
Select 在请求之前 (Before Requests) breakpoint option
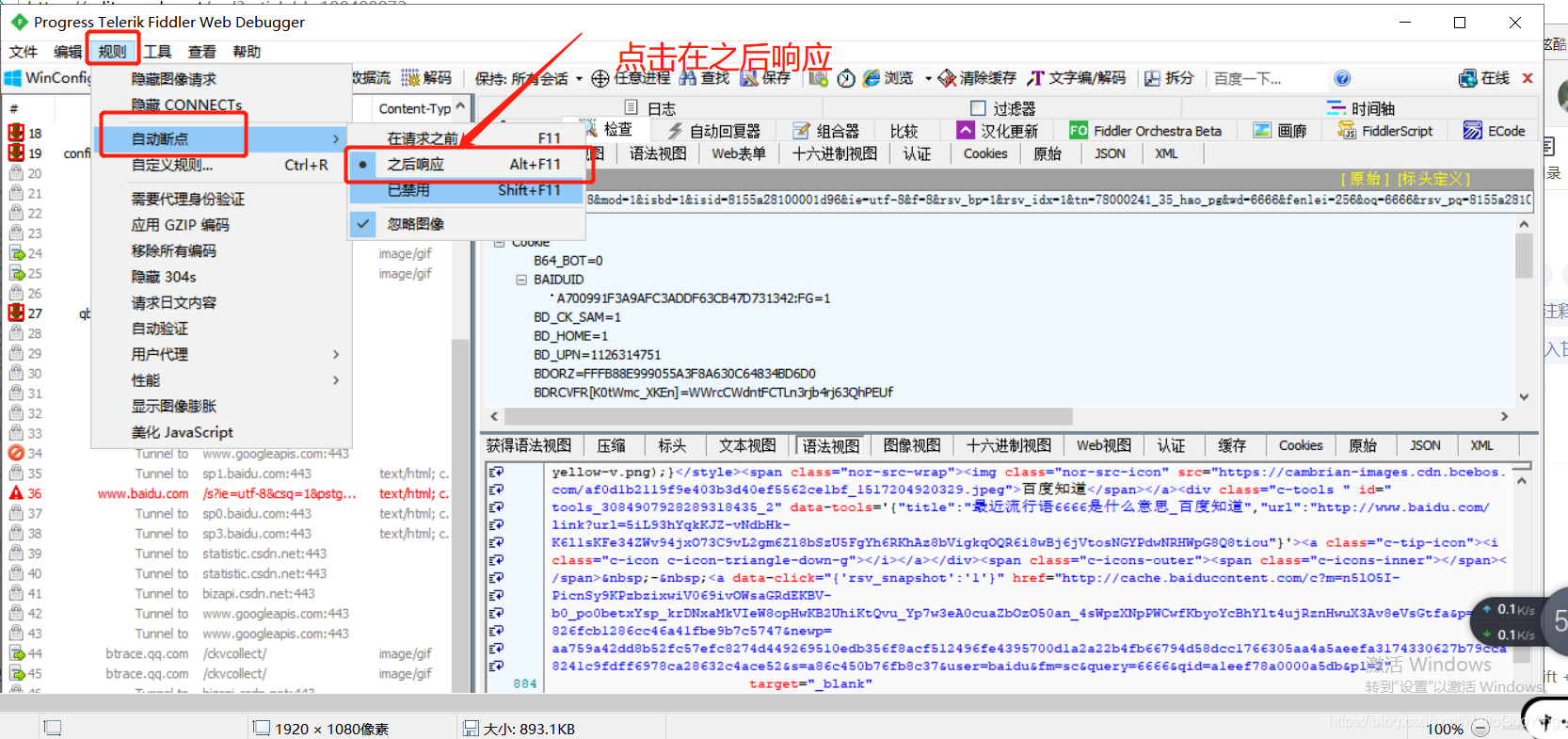[x=466, y=138]
